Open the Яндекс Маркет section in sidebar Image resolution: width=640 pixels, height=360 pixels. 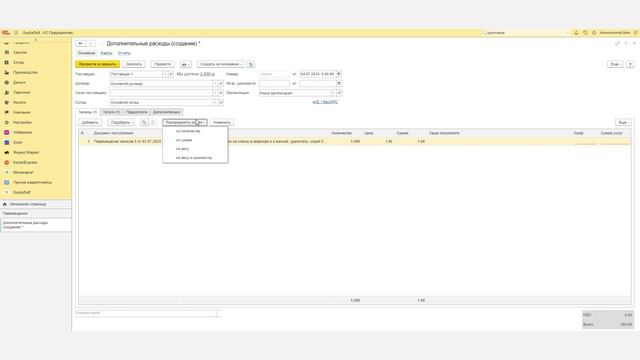pyautogui.click(x=26, y=153)
